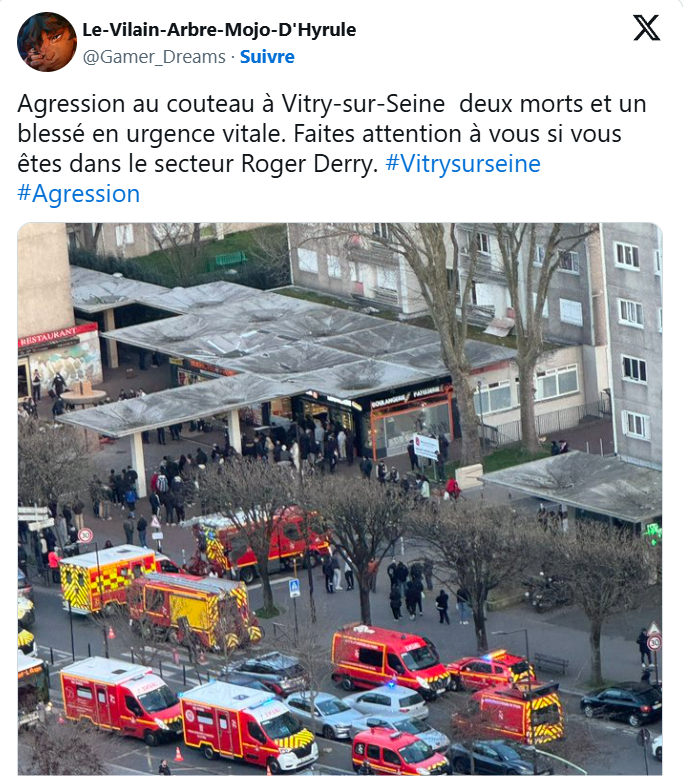Open the #Agression hashtag
Screen dimensions: 683x777
point(79,193)
